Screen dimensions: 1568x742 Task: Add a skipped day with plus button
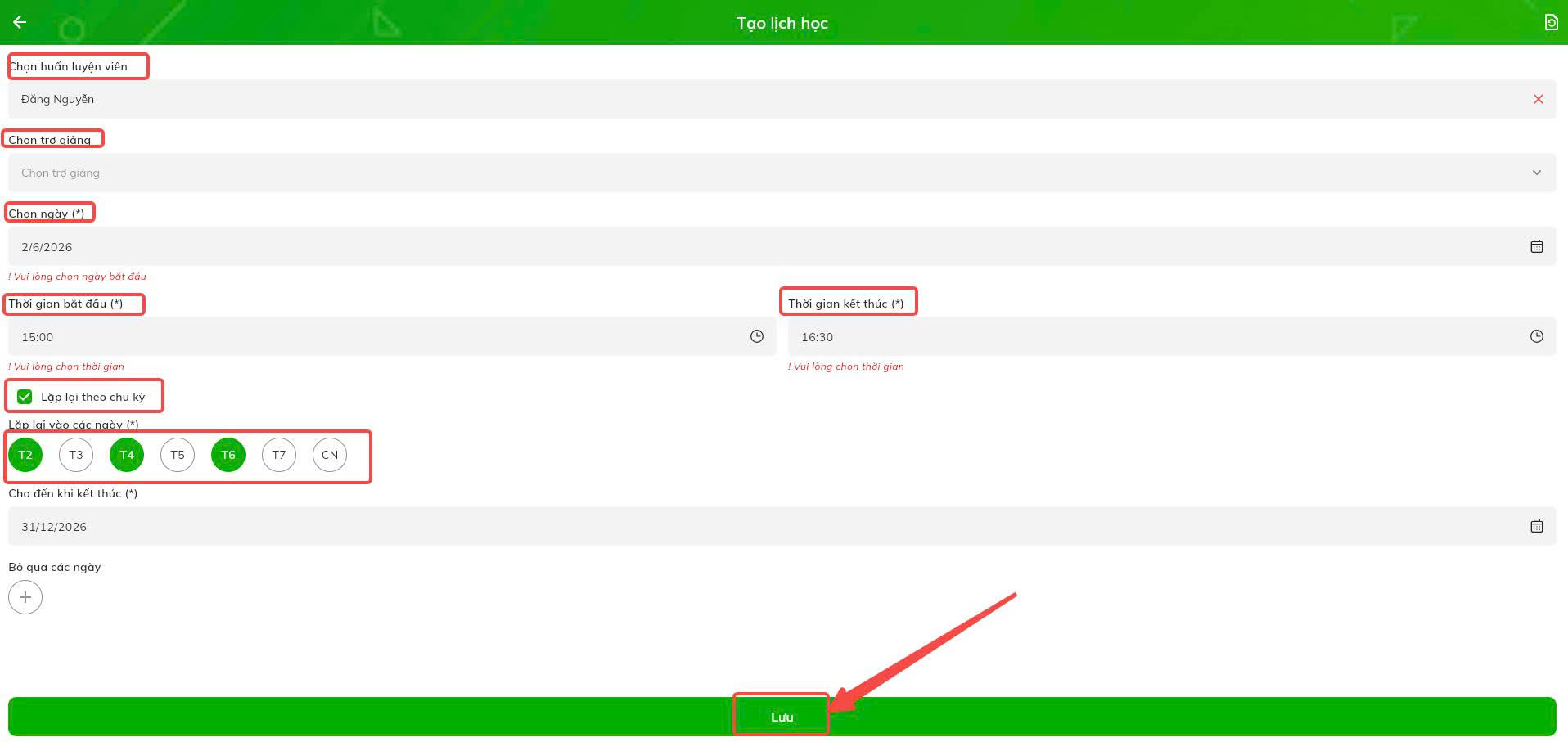click(x=25, y=597)
